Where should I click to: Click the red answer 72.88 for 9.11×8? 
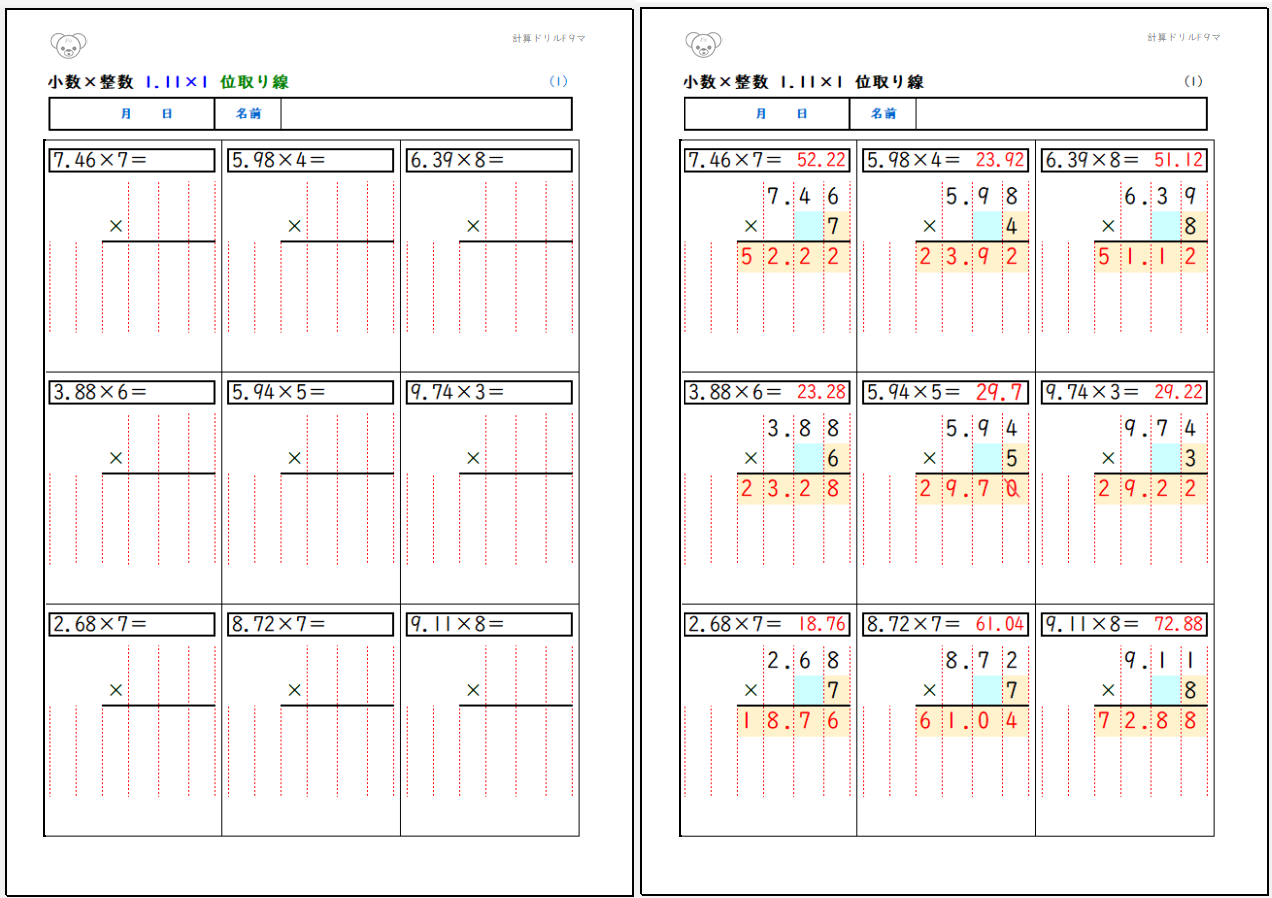tap(1179, 624)
